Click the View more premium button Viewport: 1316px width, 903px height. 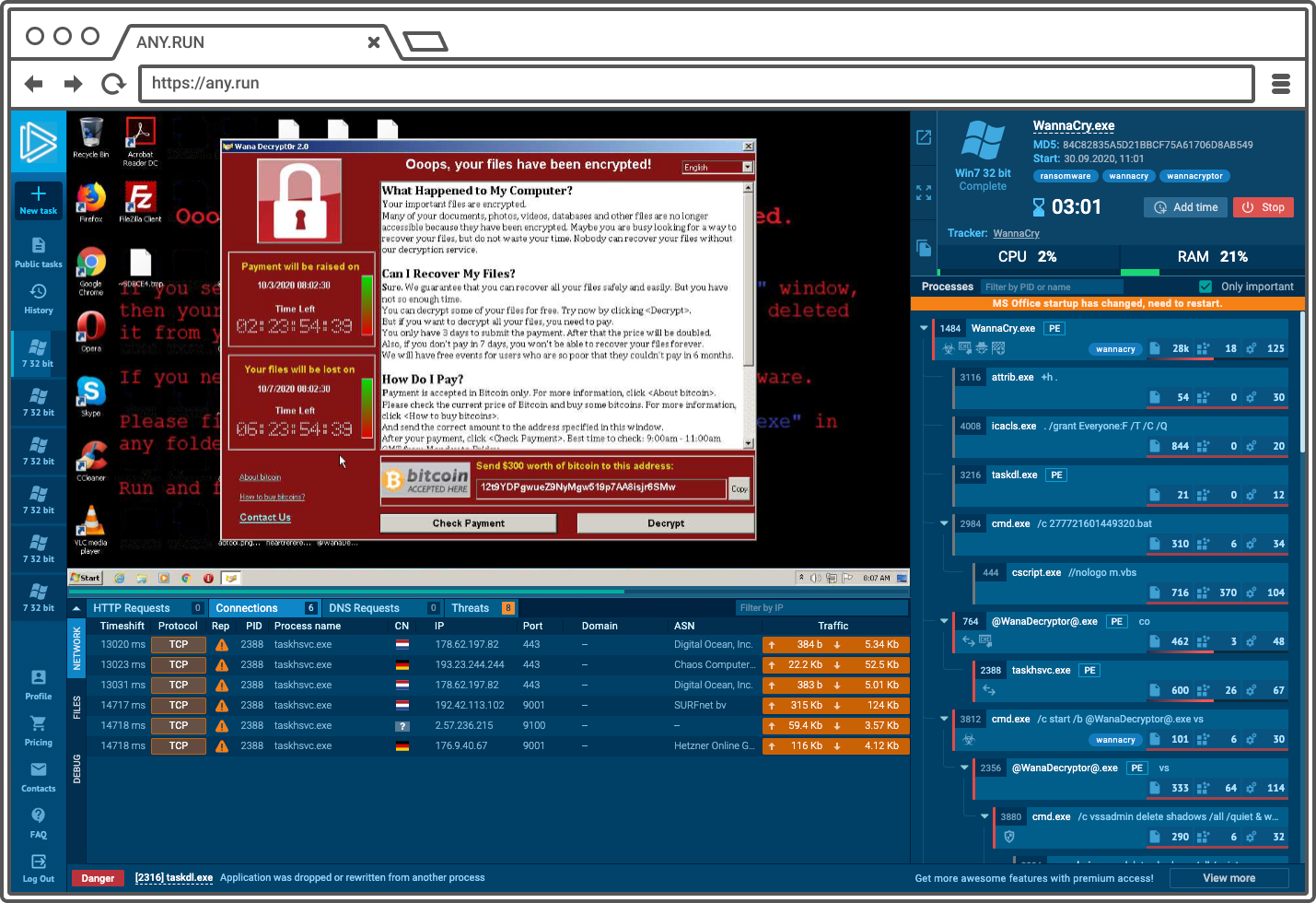pyautogui.click(x=1229, y=878)
